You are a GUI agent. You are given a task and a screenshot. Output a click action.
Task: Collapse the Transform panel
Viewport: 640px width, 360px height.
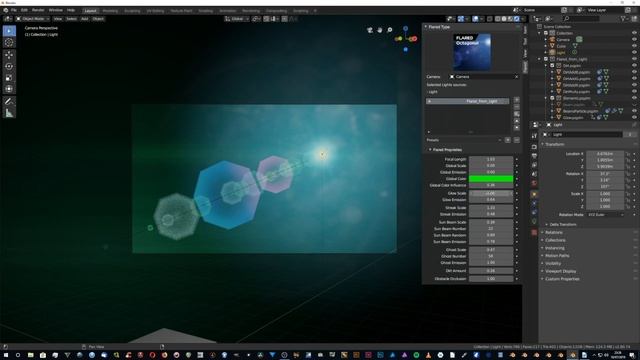pyautogui.click(x=543, y=144)
